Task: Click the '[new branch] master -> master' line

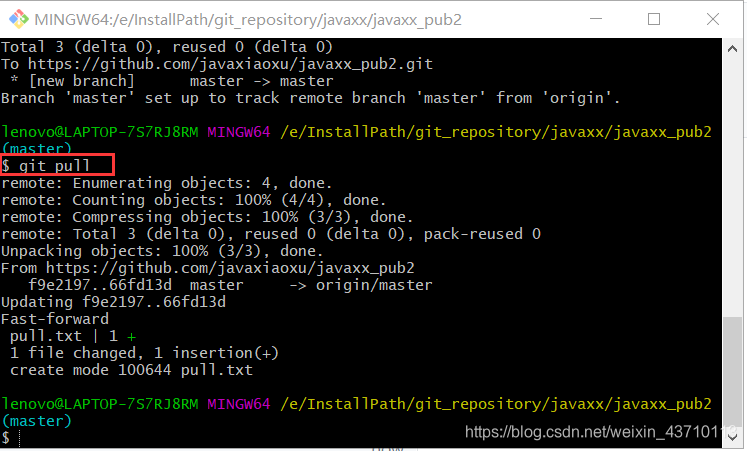Action: coord(172,81)
